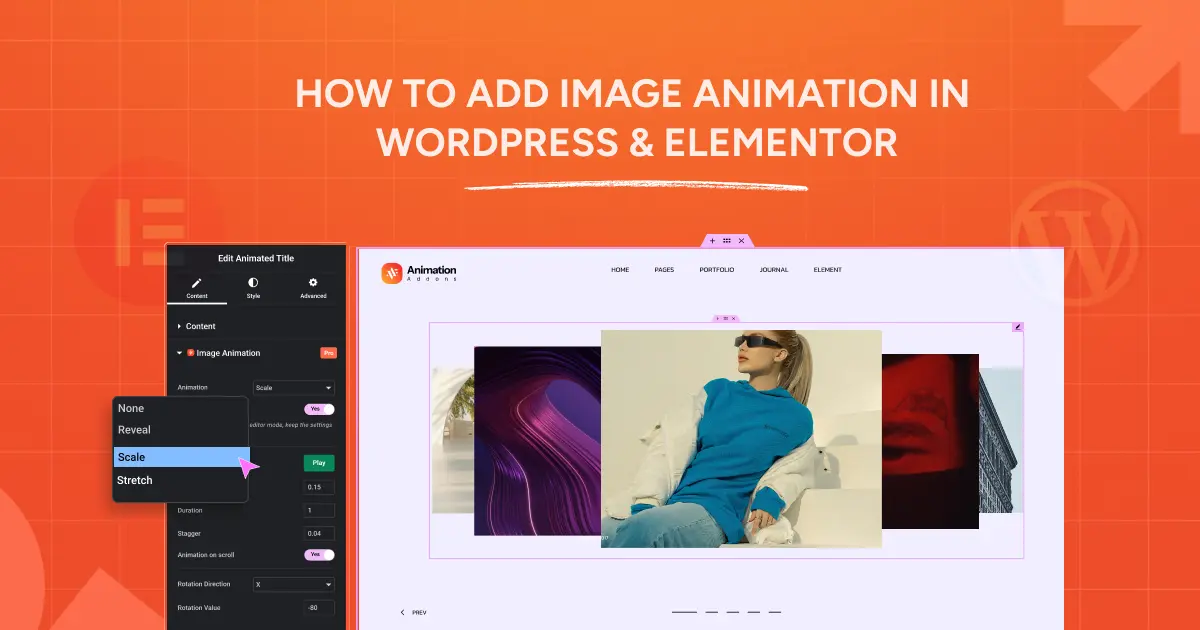Click the X icon on the inner container handle
The image size is (1200, 630).
click(733, 318)
